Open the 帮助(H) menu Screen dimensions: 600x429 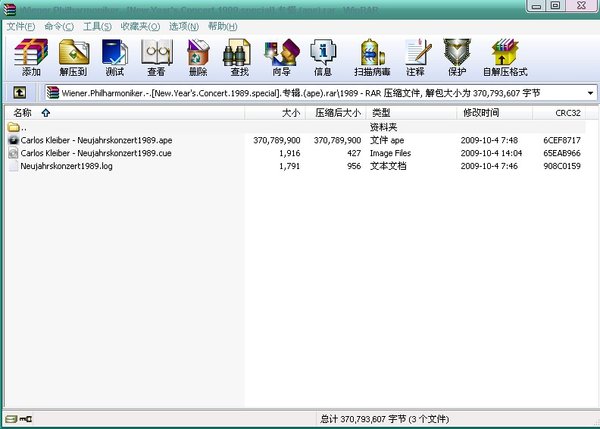[222, 26]
